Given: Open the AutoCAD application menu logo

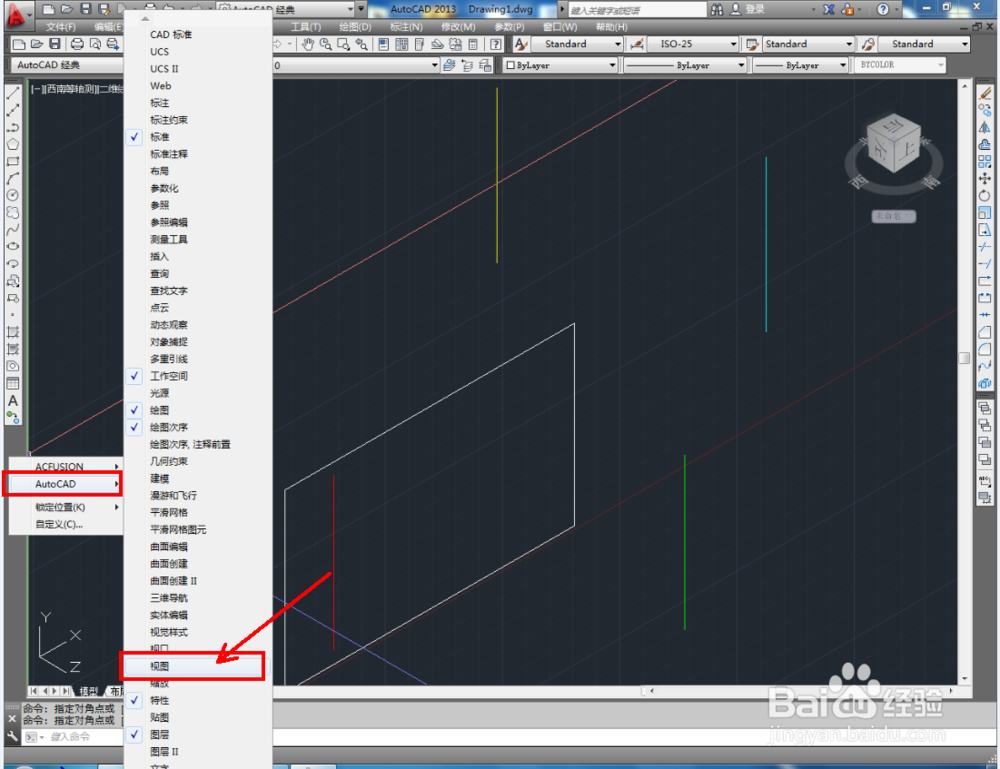Looking at the screenshot, I should pos(16,16).
